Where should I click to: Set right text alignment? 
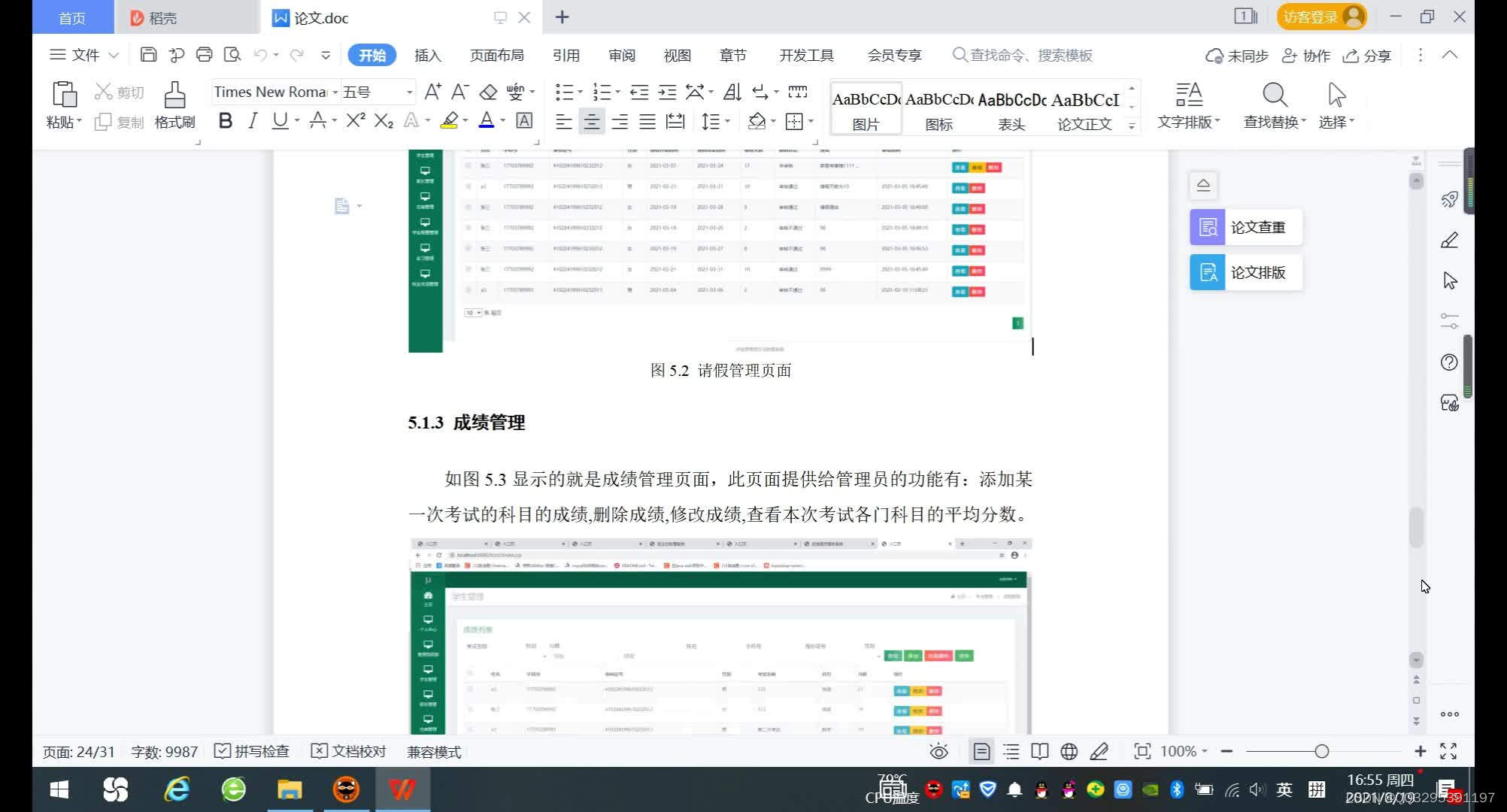coord(620,121)
